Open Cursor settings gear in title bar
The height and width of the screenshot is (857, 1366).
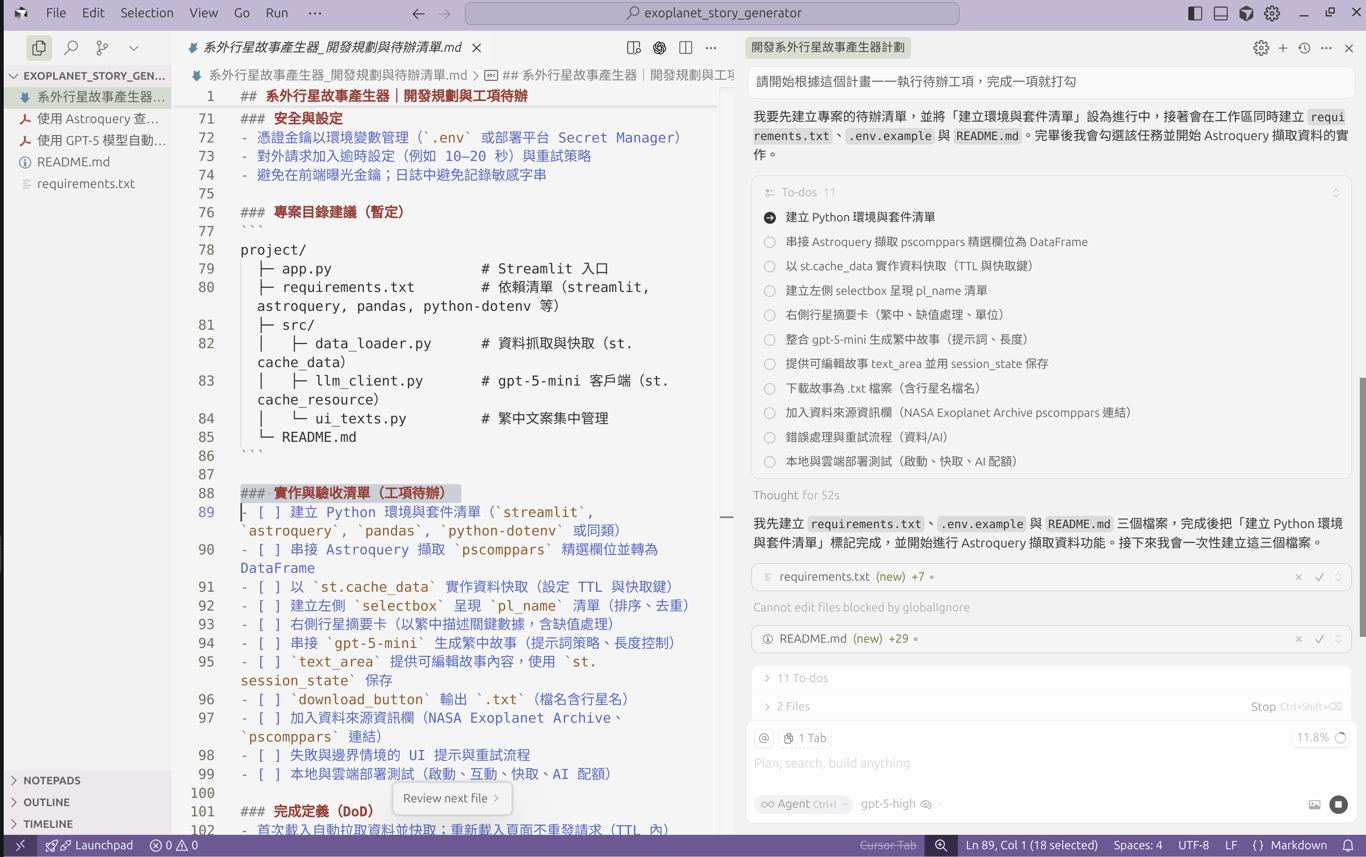point(1272,13)
